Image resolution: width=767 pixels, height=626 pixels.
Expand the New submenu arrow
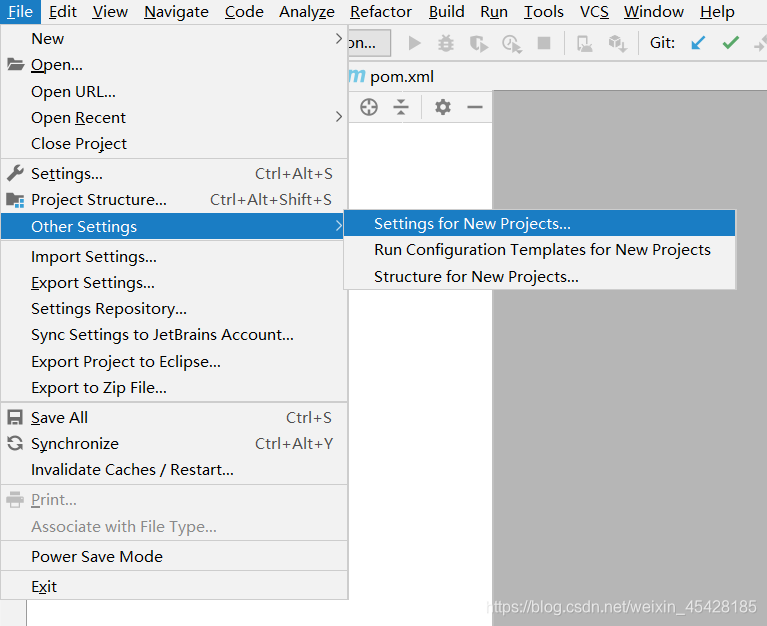tap(338, 39)
